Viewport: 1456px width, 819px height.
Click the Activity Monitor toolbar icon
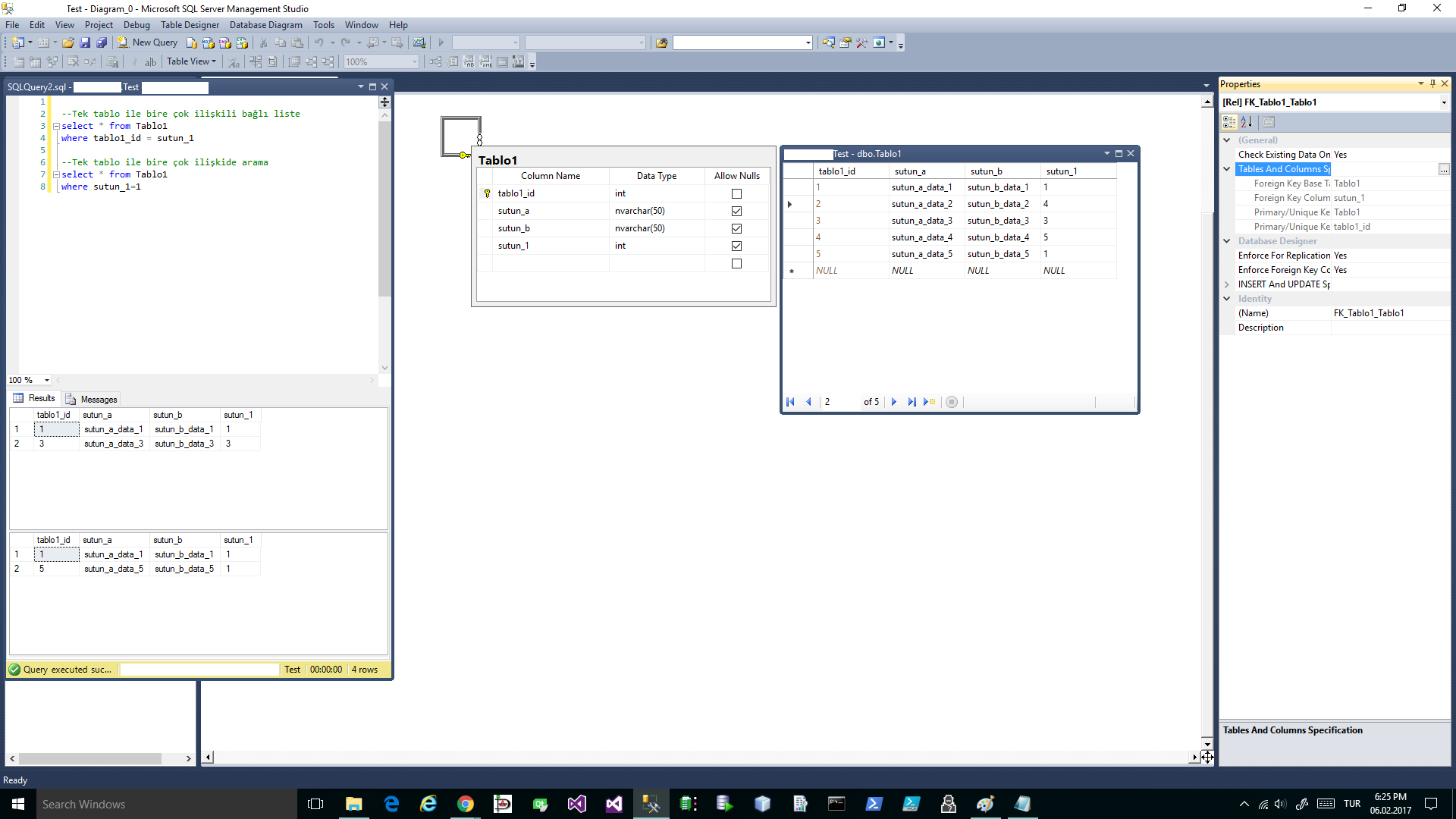(419, 42)
